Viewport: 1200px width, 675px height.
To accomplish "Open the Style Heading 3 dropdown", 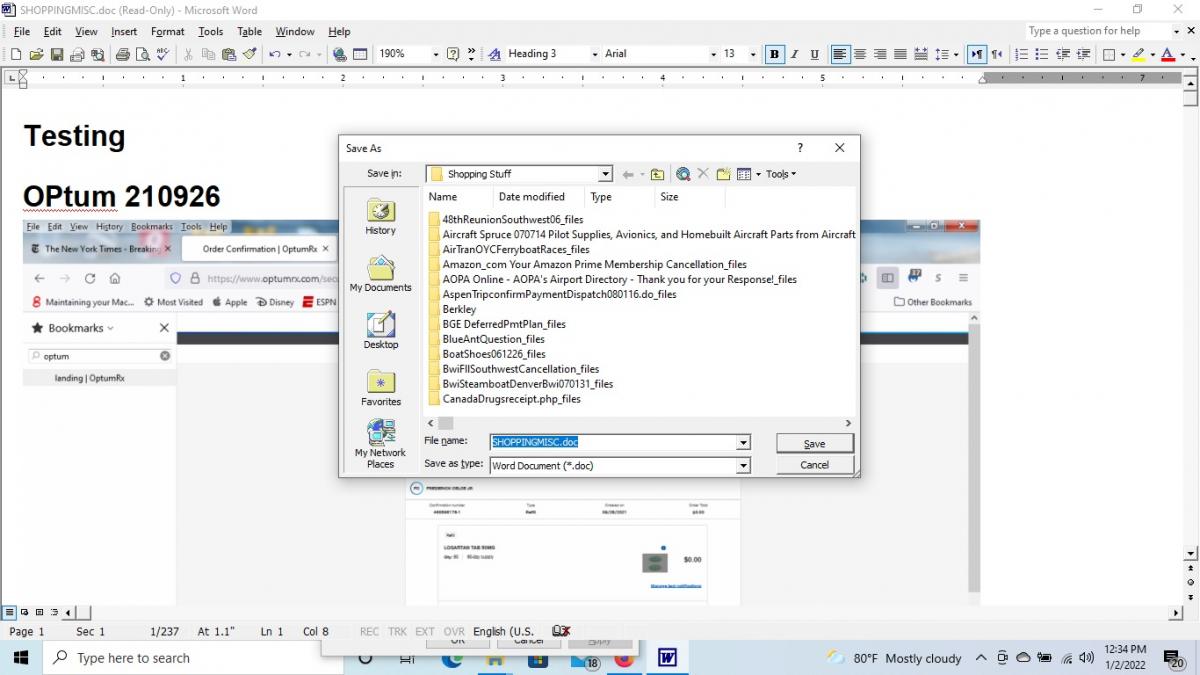I will click(595, 54).
